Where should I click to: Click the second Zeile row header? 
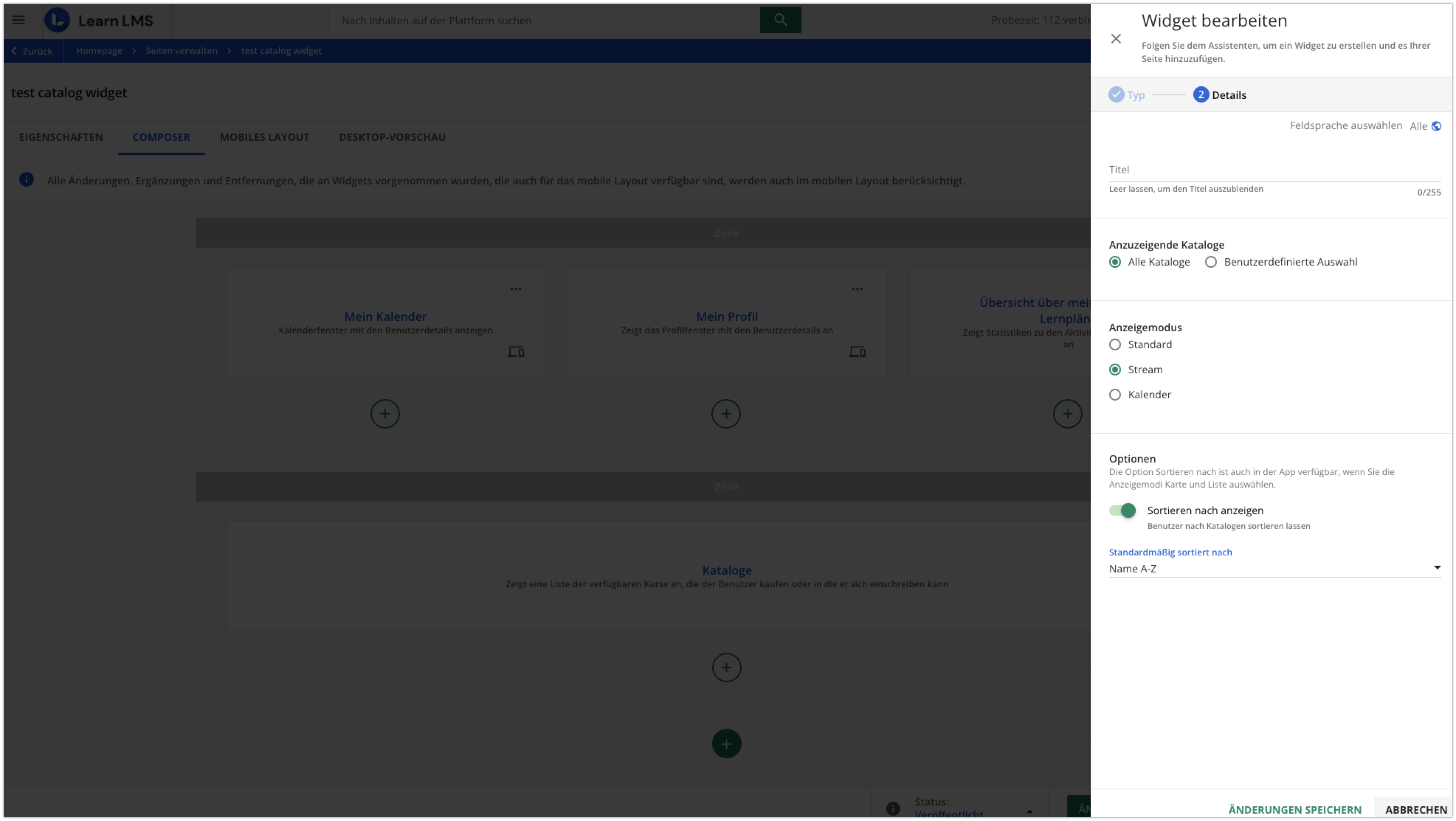click(x=643, y=486)
